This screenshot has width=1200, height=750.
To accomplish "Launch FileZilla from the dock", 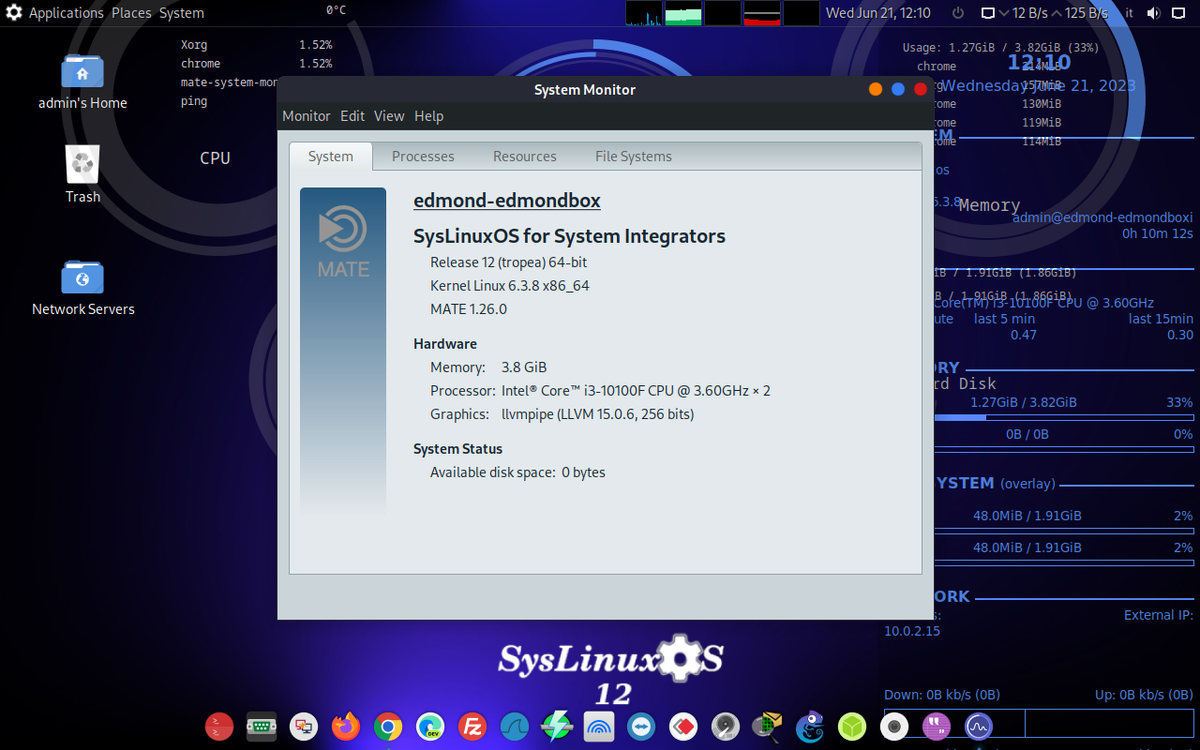I will [x=471, y=726].
